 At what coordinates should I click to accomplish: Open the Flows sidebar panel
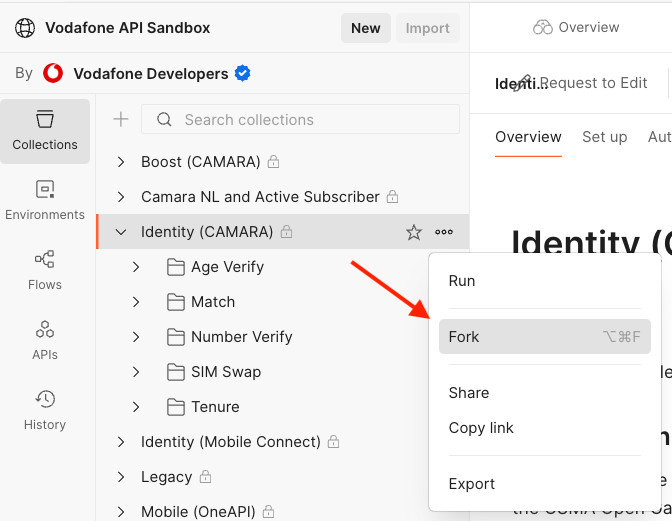(45, 270)
